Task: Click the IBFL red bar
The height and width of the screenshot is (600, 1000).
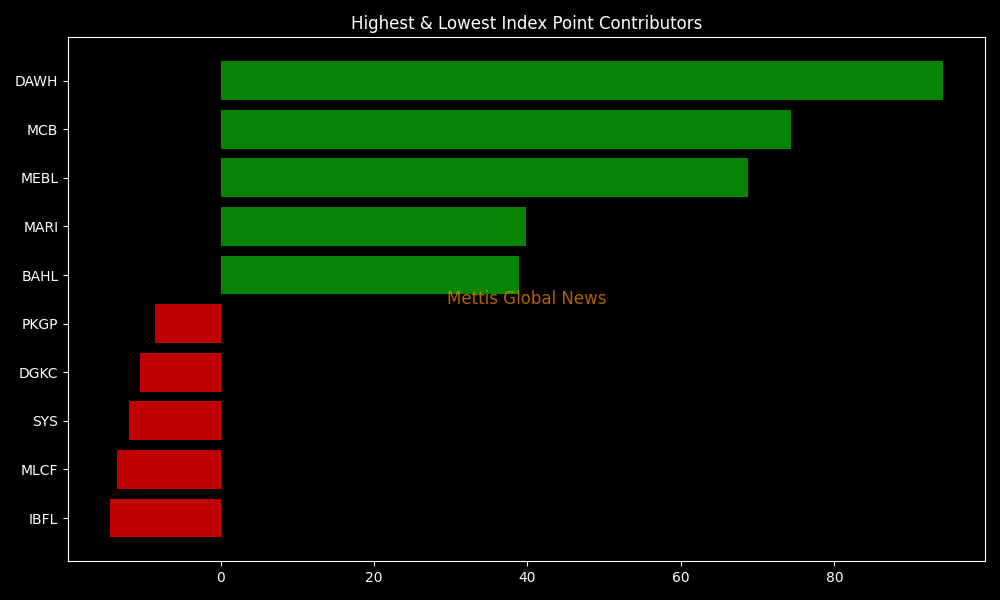Action: pyautogui.click(x=165, y=518)
